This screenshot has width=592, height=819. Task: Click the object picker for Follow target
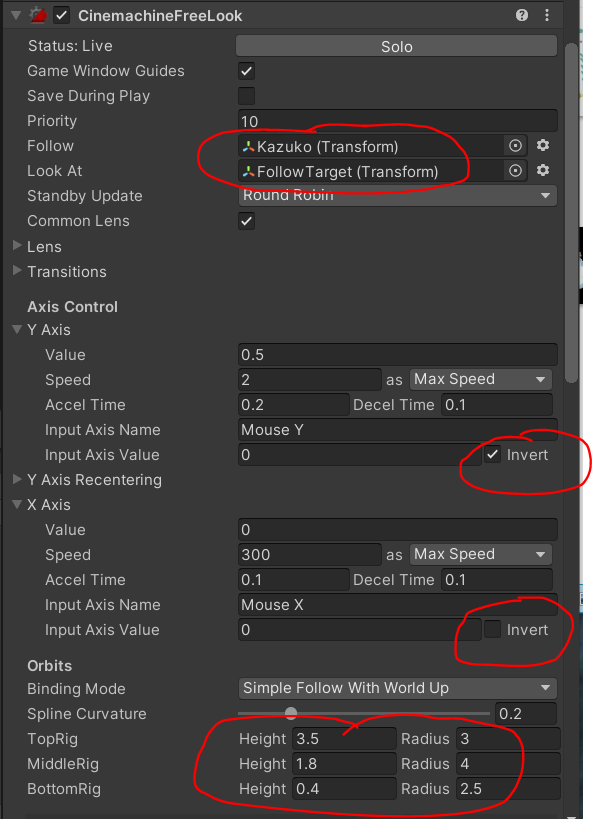[x=515, y=146]
